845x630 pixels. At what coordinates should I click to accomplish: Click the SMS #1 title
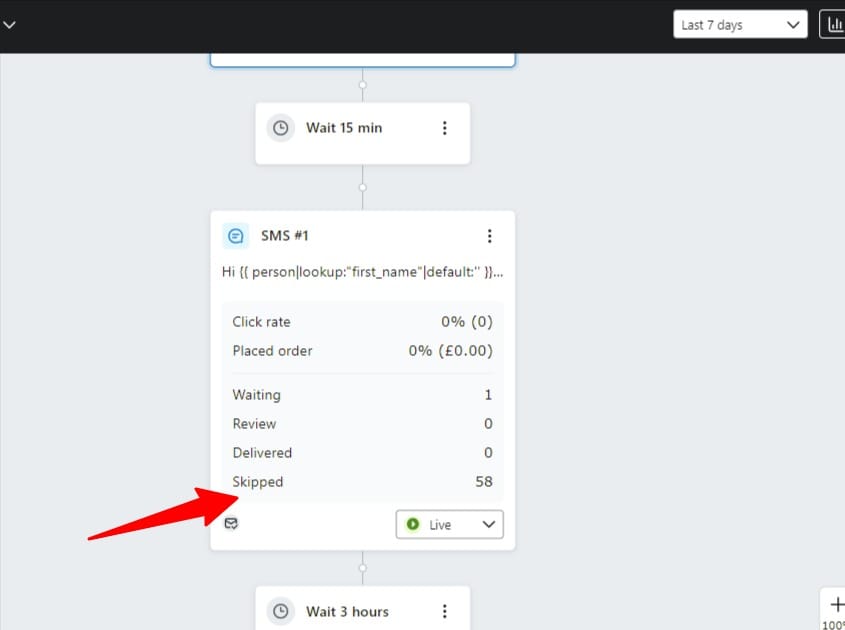pyautogui.click(x=285, y=236)
